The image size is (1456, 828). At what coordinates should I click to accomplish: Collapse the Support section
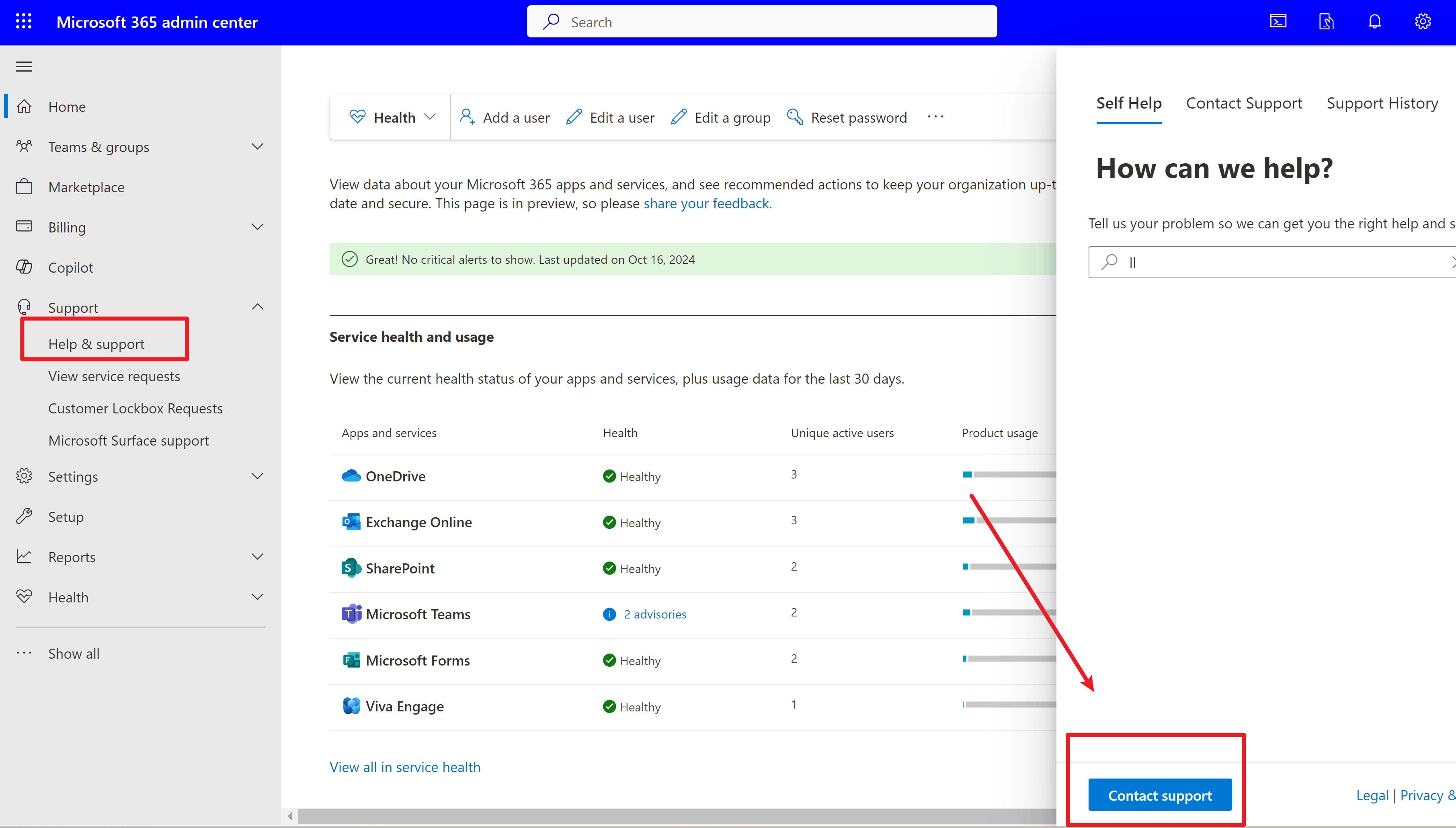tap(257, 306)
